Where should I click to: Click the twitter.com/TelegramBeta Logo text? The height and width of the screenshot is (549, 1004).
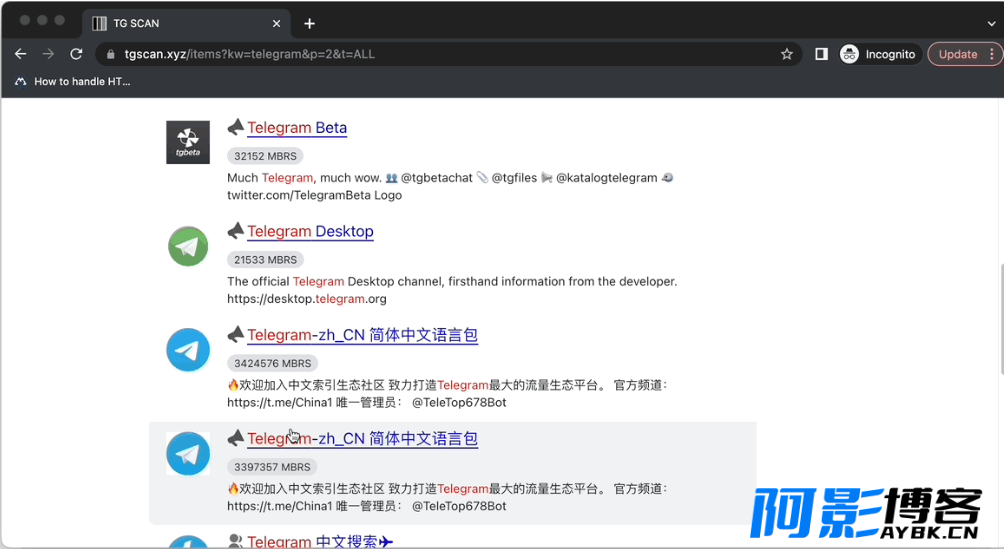pyautogui.click(x=314, y=195)
